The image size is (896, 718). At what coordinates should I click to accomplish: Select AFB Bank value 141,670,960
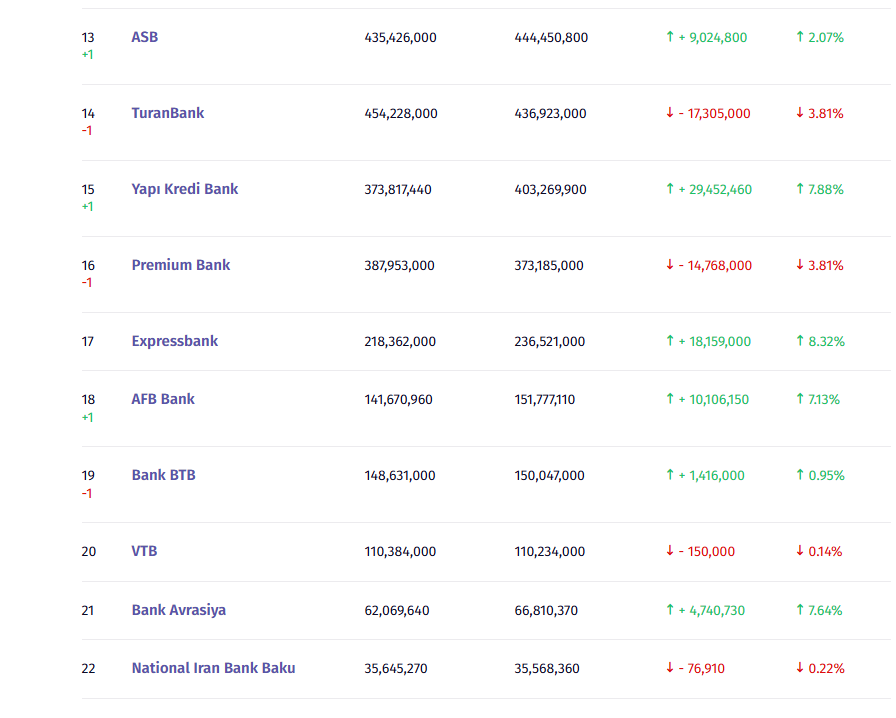pyautogui.click(x=398, y=400)
